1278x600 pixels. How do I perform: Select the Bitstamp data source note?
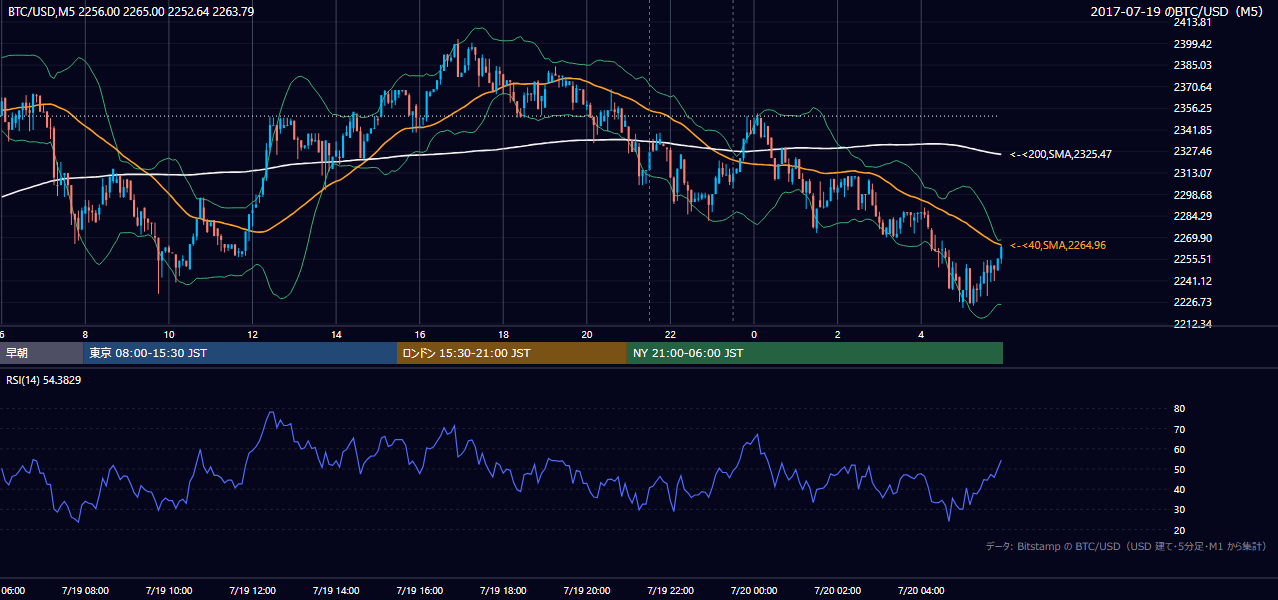(1126, 546)
